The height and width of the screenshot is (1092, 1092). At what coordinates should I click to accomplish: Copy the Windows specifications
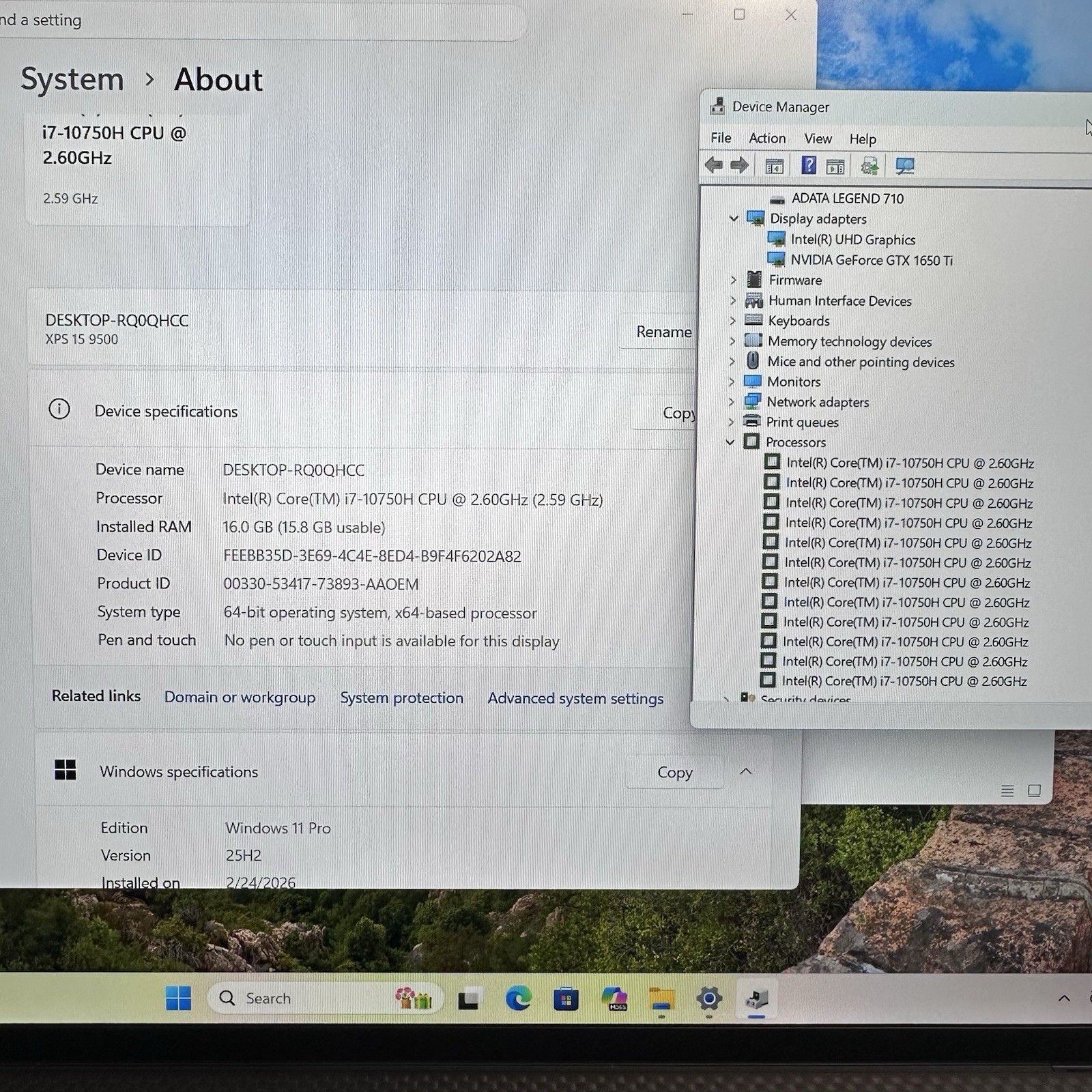[x=674, y=773]
